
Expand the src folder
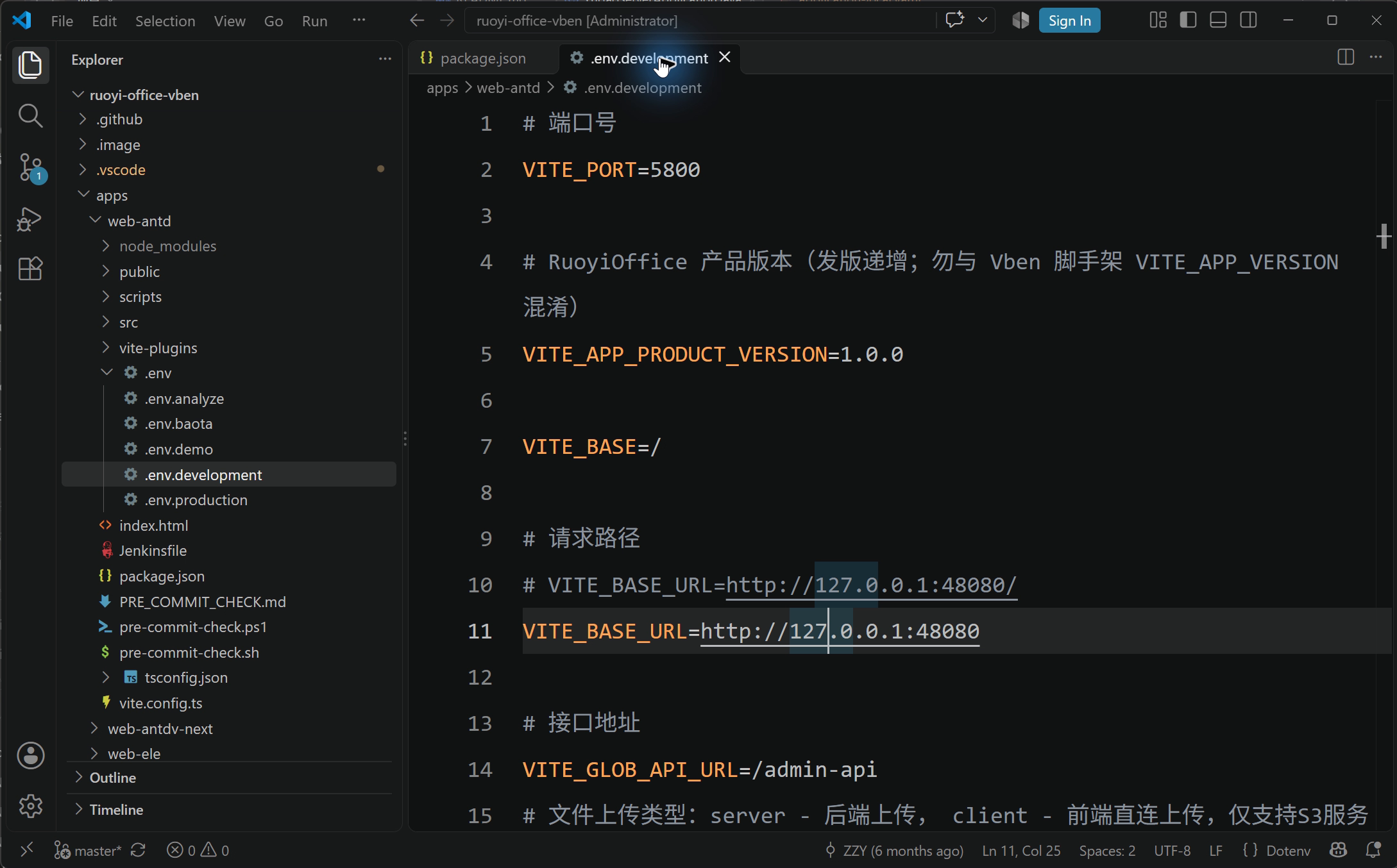click(x=106, y=322)
